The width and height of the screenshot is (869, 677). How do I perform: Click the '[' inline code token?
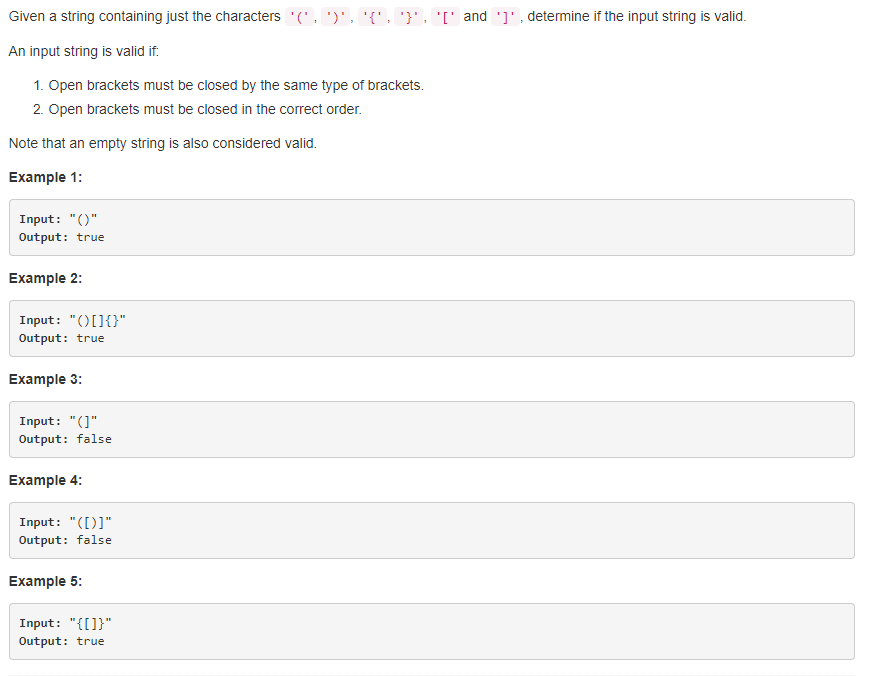pos(446,17)
